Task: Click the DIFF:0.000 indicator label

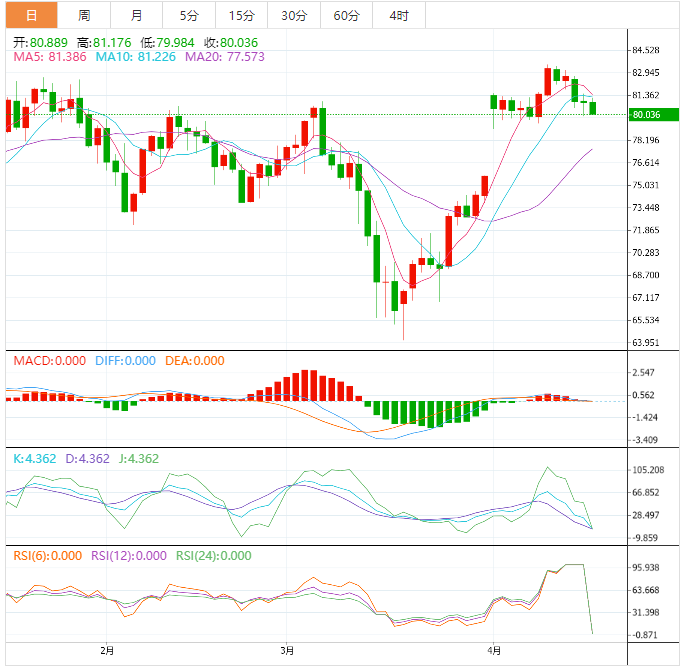Action: [x=125, y=361]
